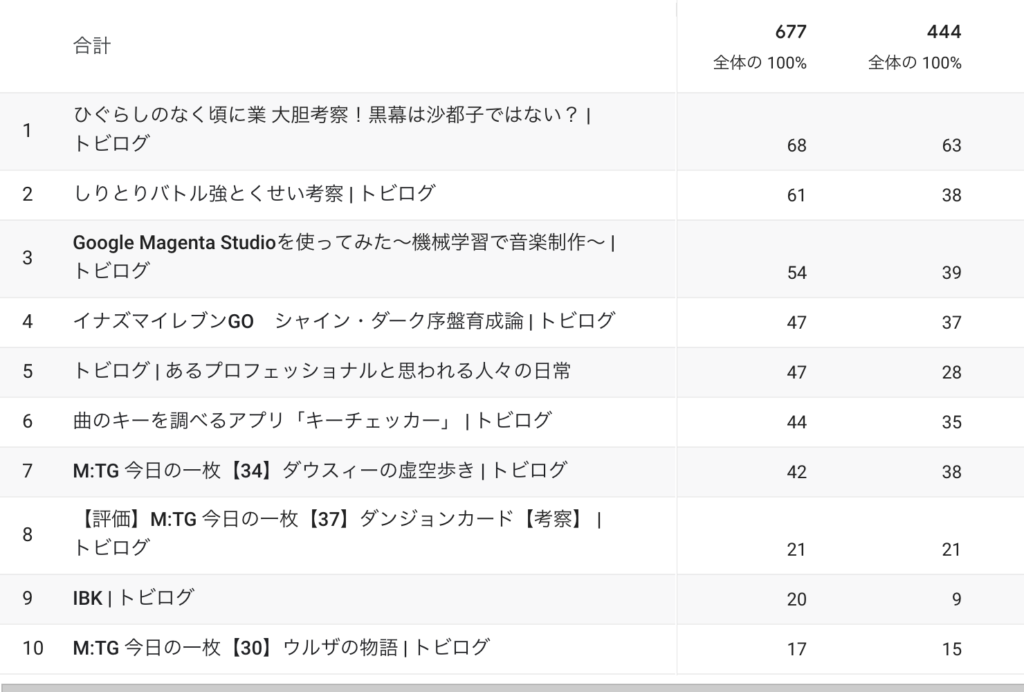Click value 44 in キーチェッカー row

(796, 422)
